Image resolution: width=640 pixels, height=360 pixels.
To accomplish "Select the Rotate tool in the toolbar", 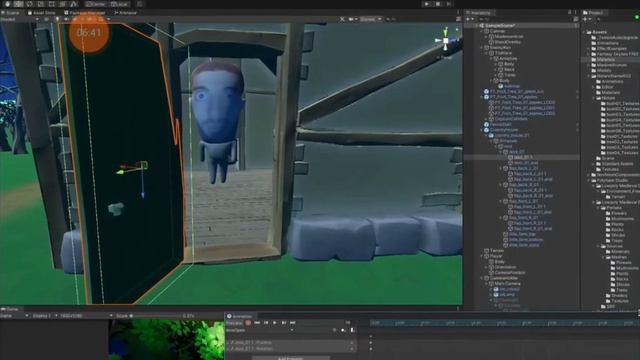I will click(29, 4).
